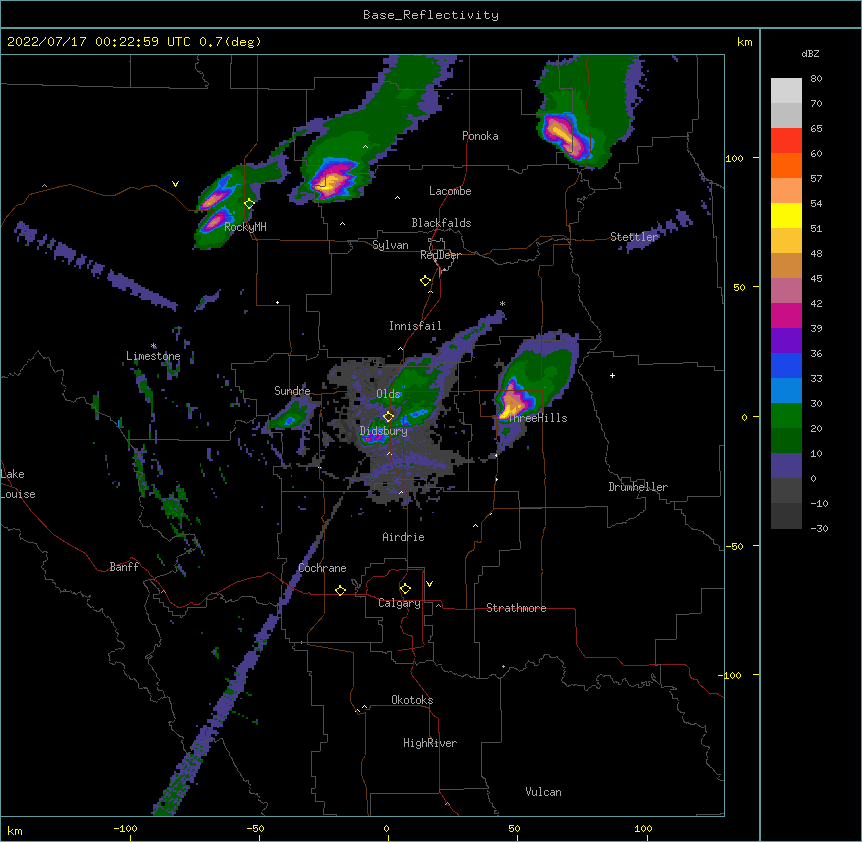Click the Sundre label
This screenshot has height=842, width=862.
click(292, 391)
